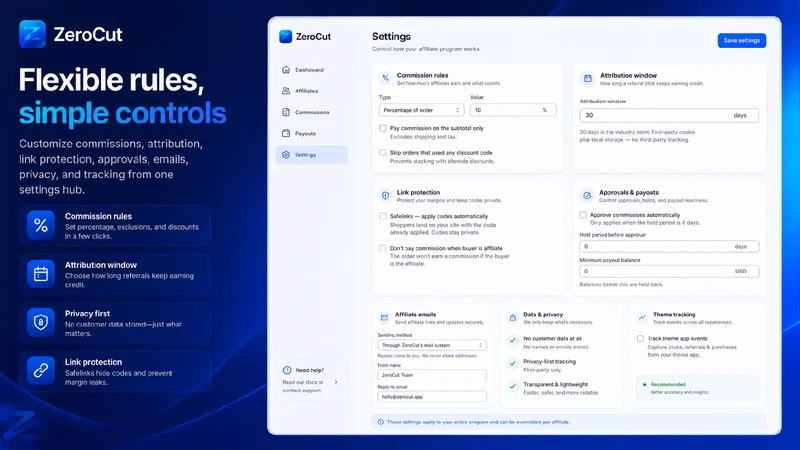Click the text 'Replies come to you. We never share addresses.'
The width and height of the screenshot is (800, 450).
coord(428,356)
